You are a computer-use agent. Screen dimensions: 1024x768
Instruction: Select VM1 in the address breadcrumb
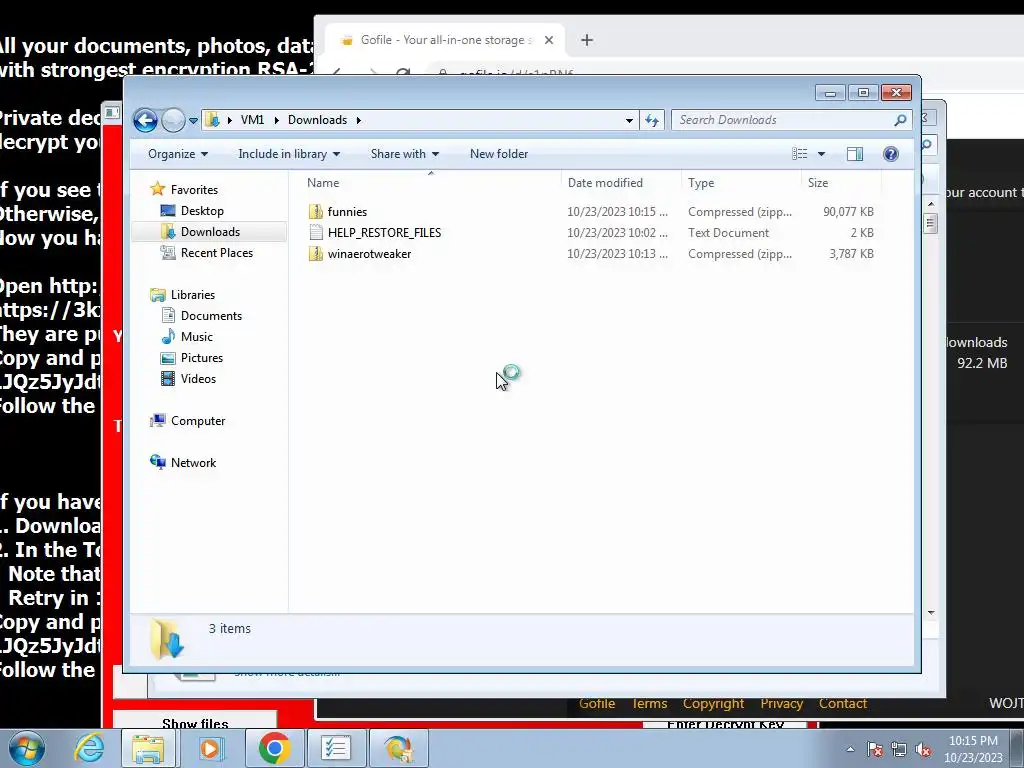[252, 120]
